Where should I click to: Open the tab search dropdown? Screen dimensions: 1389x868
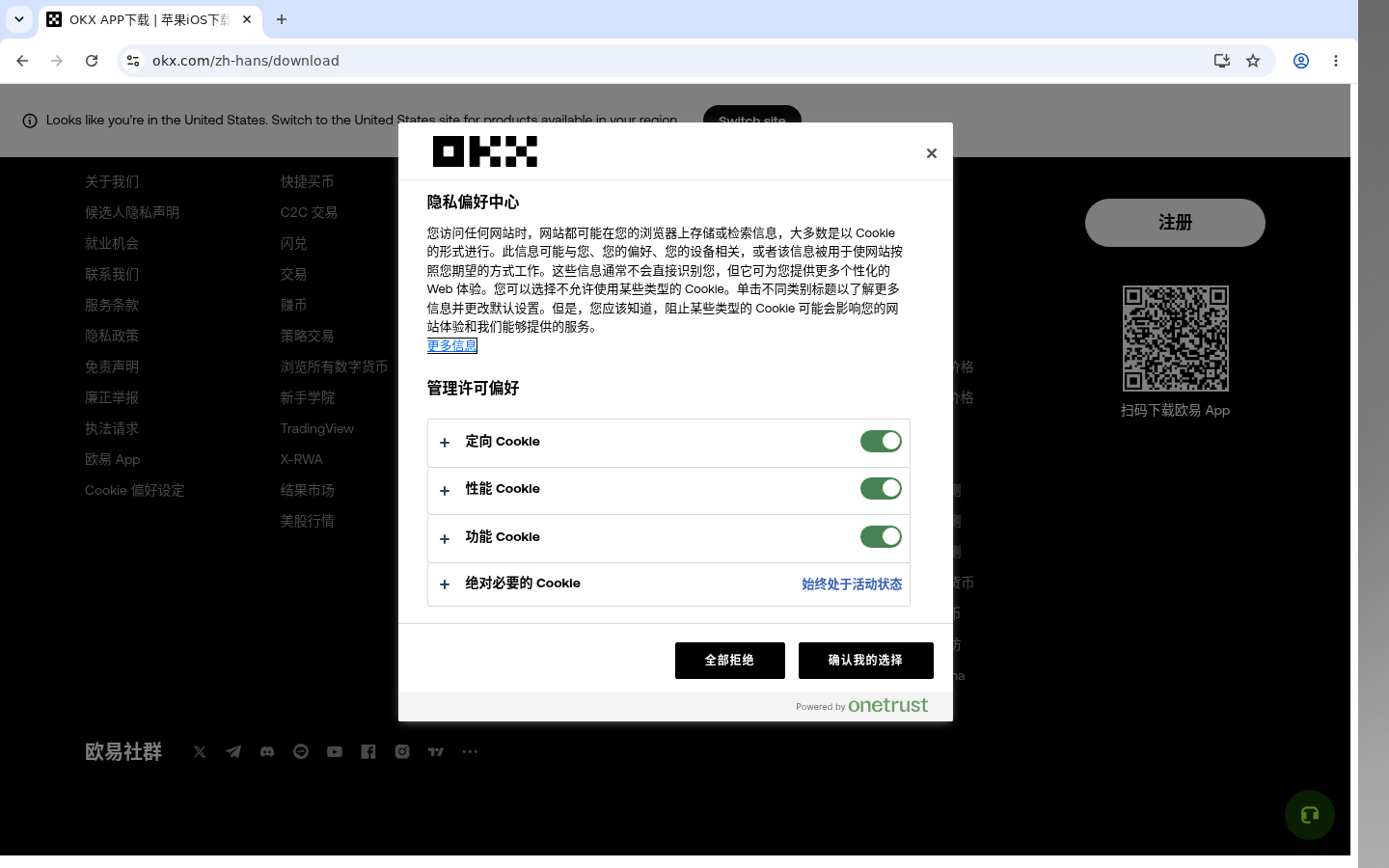coord(19,19)
